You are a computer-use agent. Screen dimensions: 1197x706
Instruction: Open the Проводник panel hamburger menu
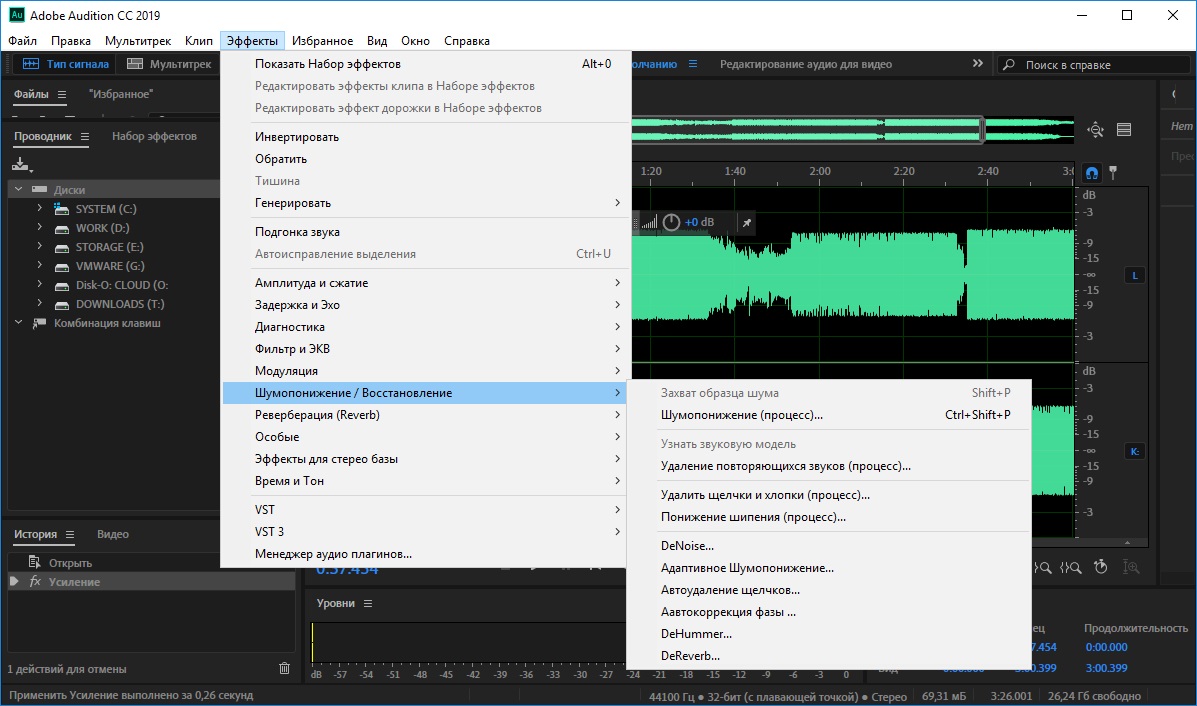pos(85,136)
